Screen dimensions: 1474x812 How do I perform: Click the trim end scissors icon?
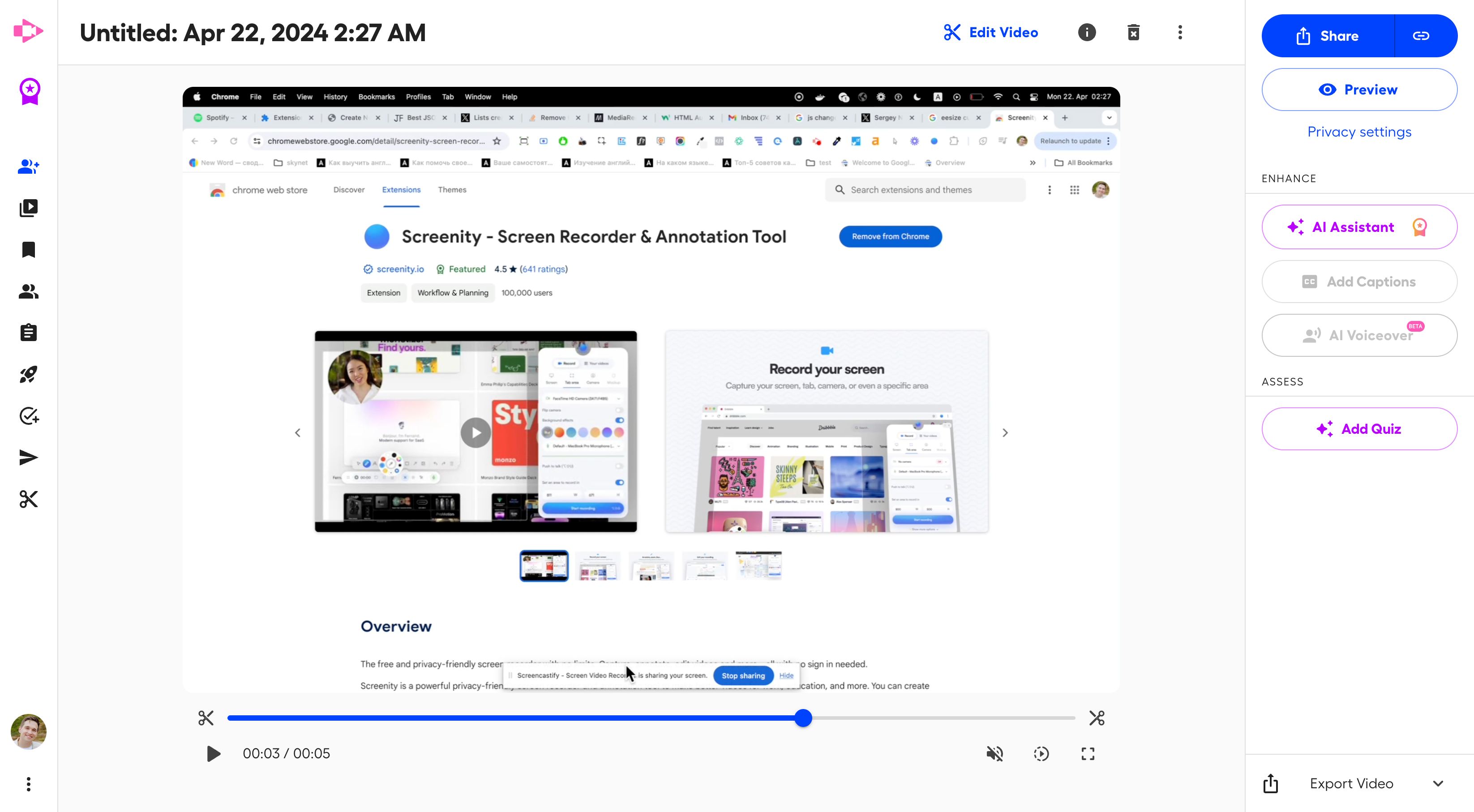(1097, 718)
